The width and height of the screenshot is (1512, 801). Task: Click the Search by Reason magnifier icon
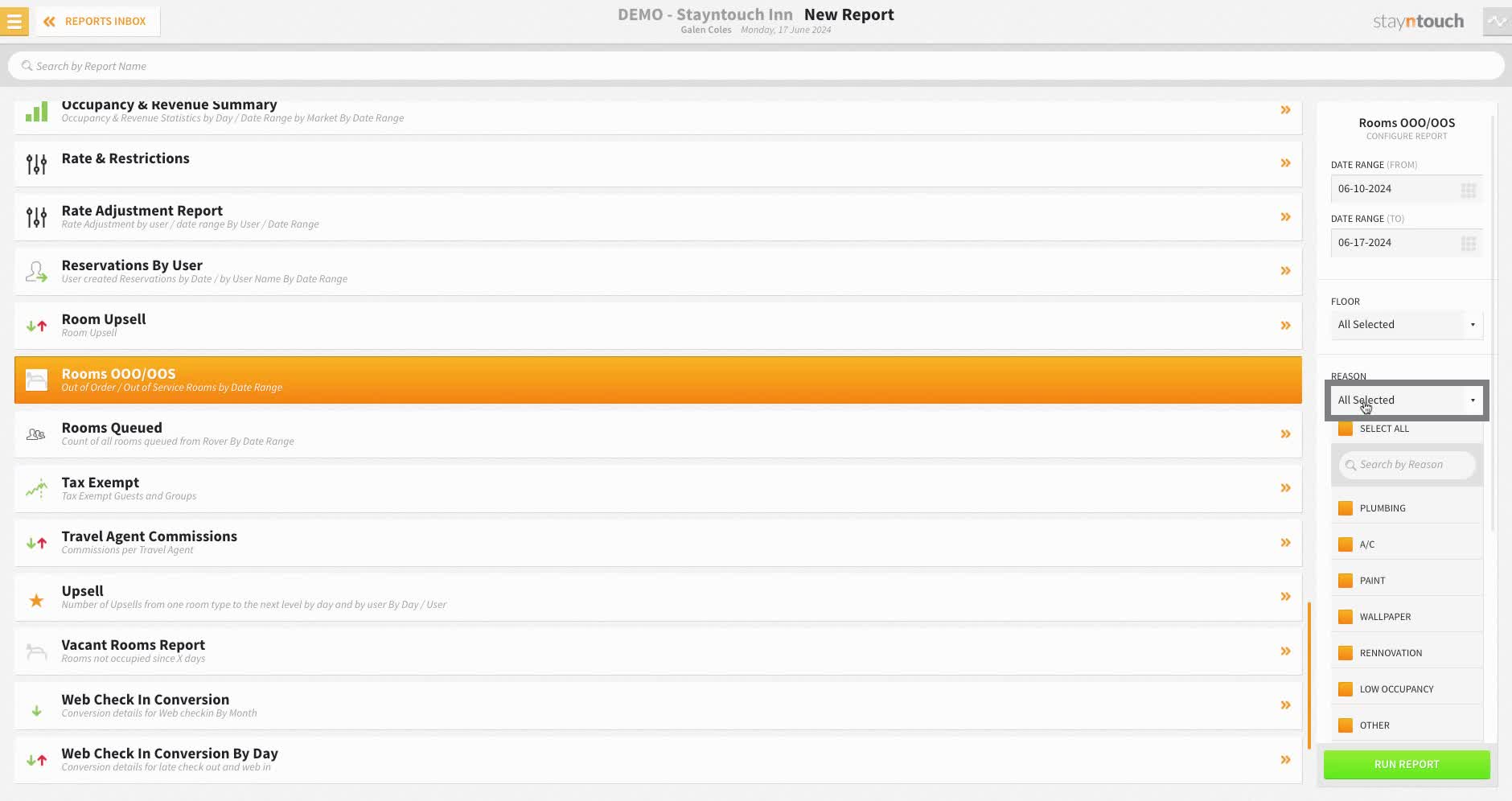coord(1350,466)
